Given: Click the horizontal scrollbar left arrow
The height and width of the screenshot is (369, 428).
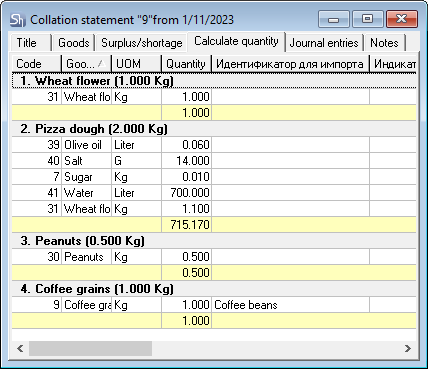Looking at the screenshot, I should [20, 349].
